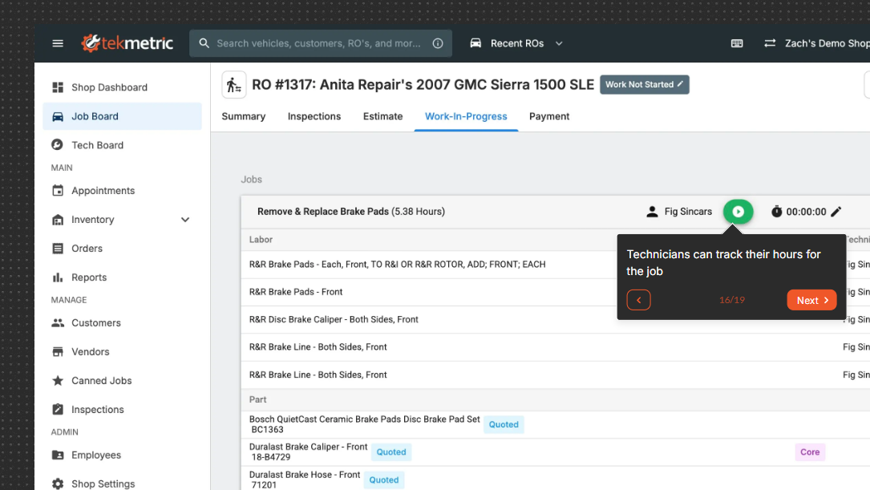Click the Customers people icon

pos(58,322)
